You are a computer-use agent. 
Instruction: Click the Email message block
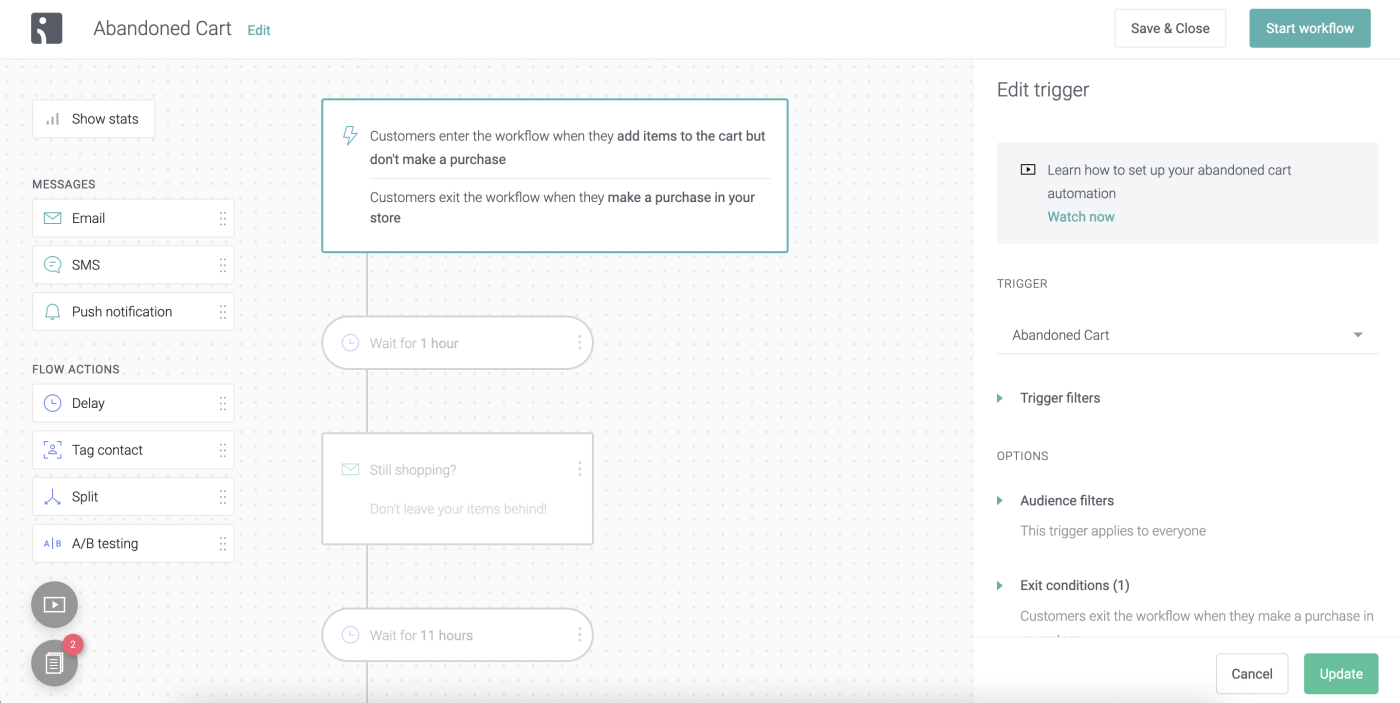(133, 218)
